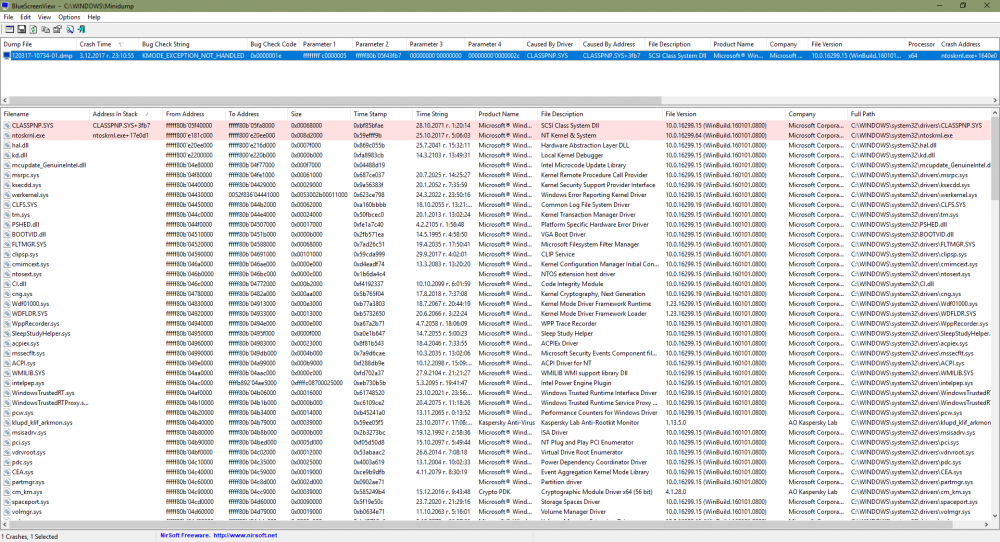Sort lower pane by Filename header
1000x542 pixels.
pyautogui.click(x=45, y=114)
